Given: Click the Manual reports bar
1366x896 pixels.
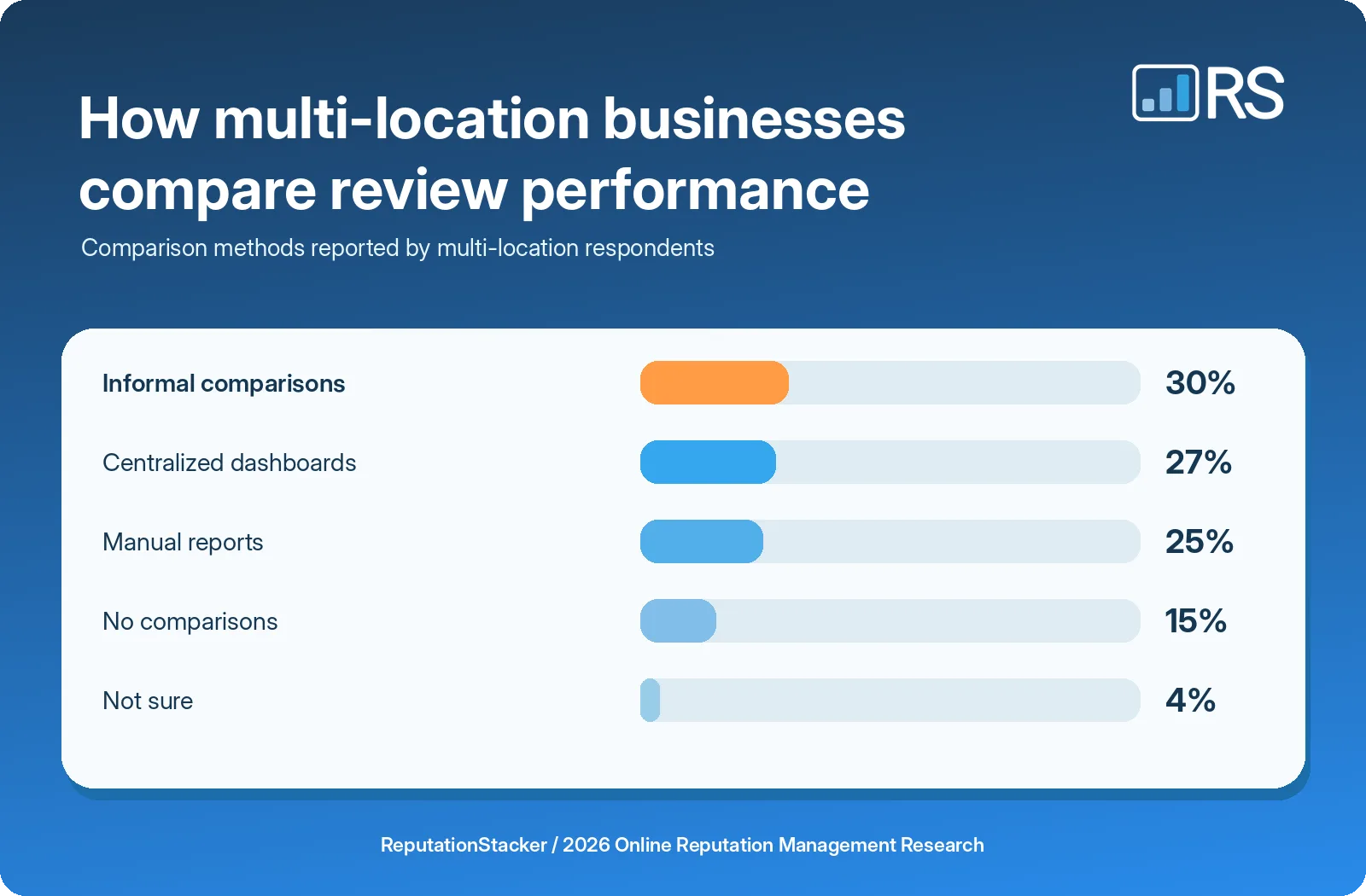Looking at the screenshot, I should 702,542.
